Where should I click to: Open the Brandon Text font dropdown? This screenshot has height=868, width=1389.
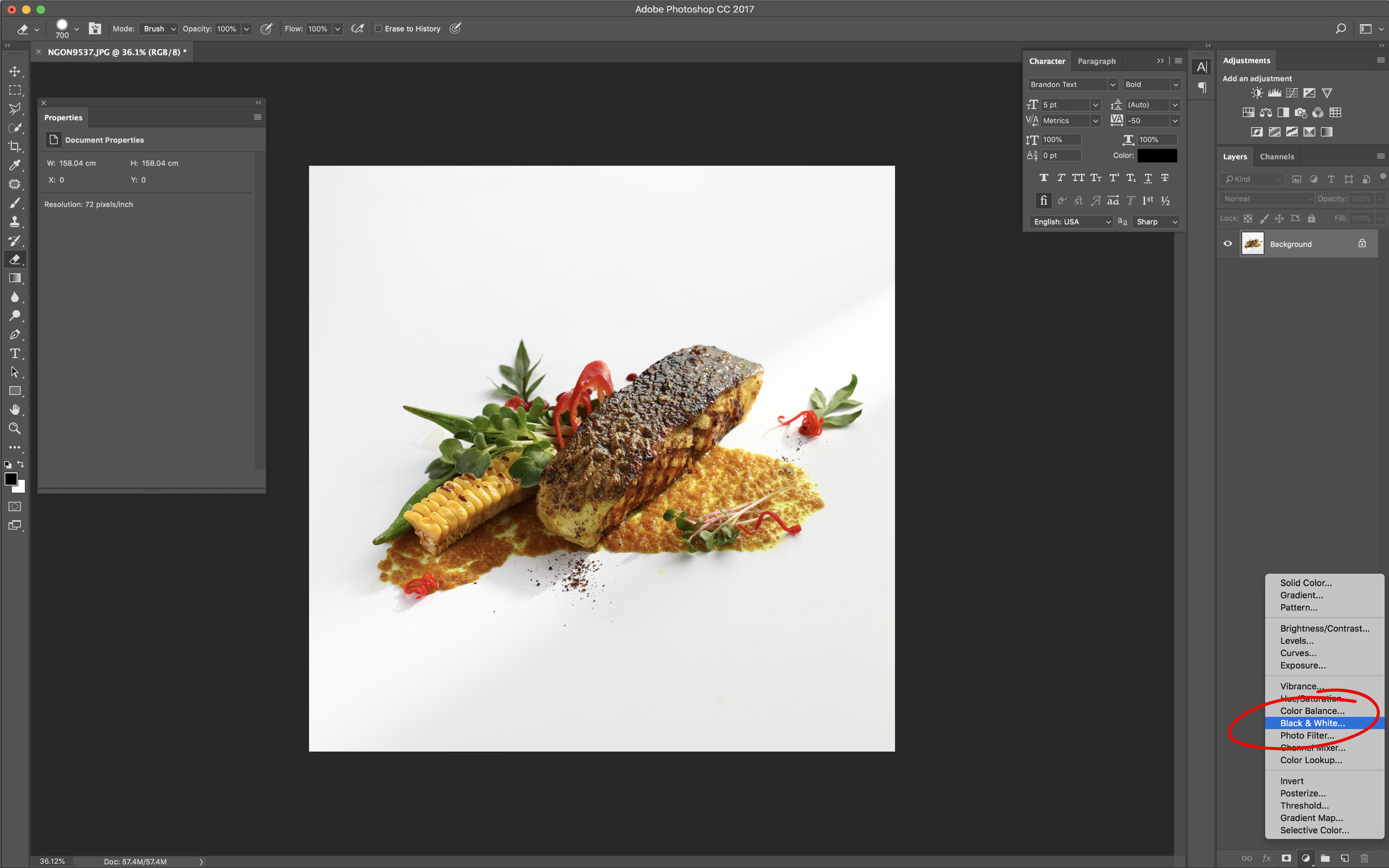pyautogui.click(x=1073, y=84)
